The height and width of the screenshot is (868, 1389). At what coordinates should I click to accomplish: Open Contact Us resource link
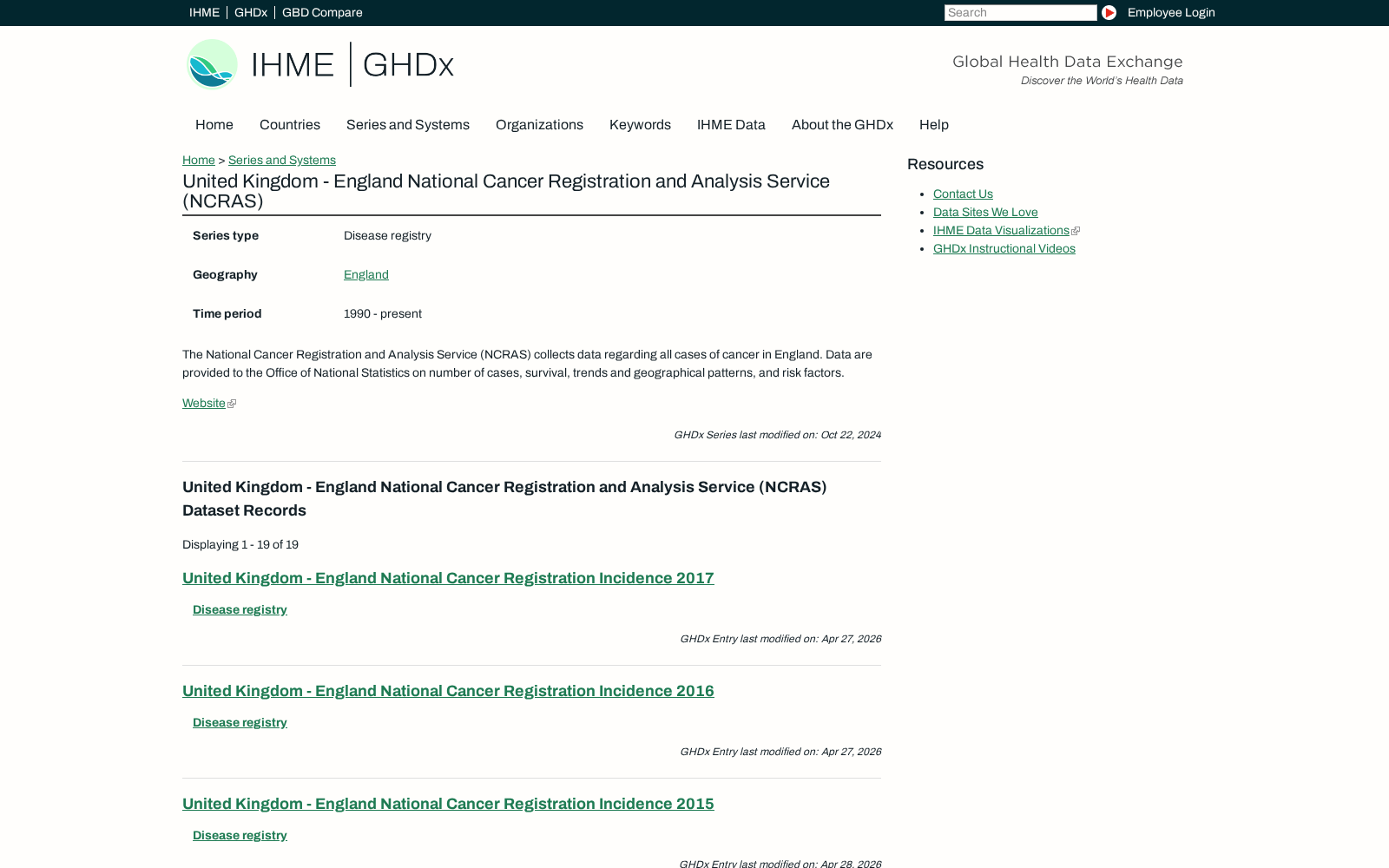coord(963,194)
